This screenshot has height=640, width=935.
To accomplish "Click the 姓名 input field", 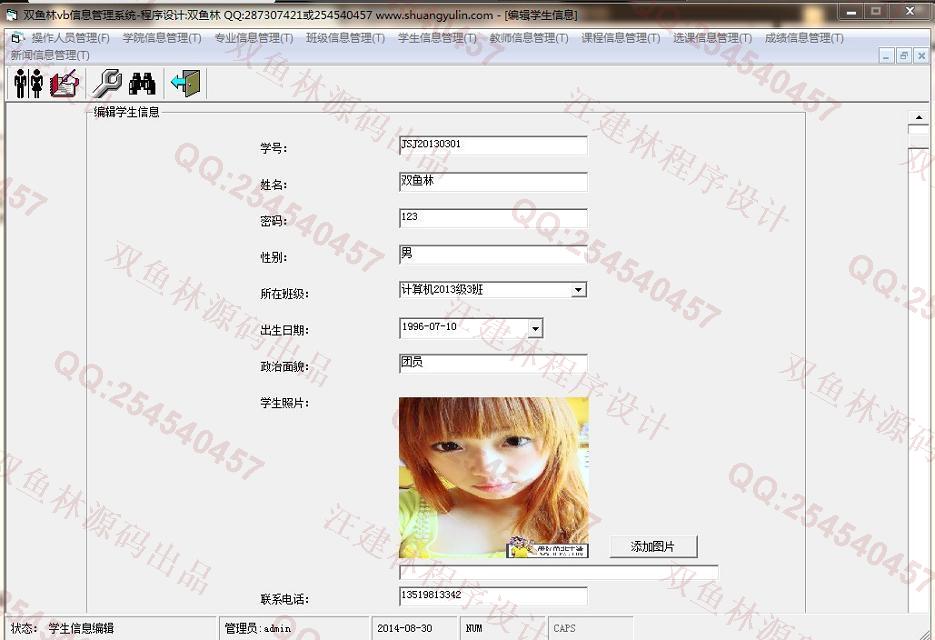I will tap(493, 182).
